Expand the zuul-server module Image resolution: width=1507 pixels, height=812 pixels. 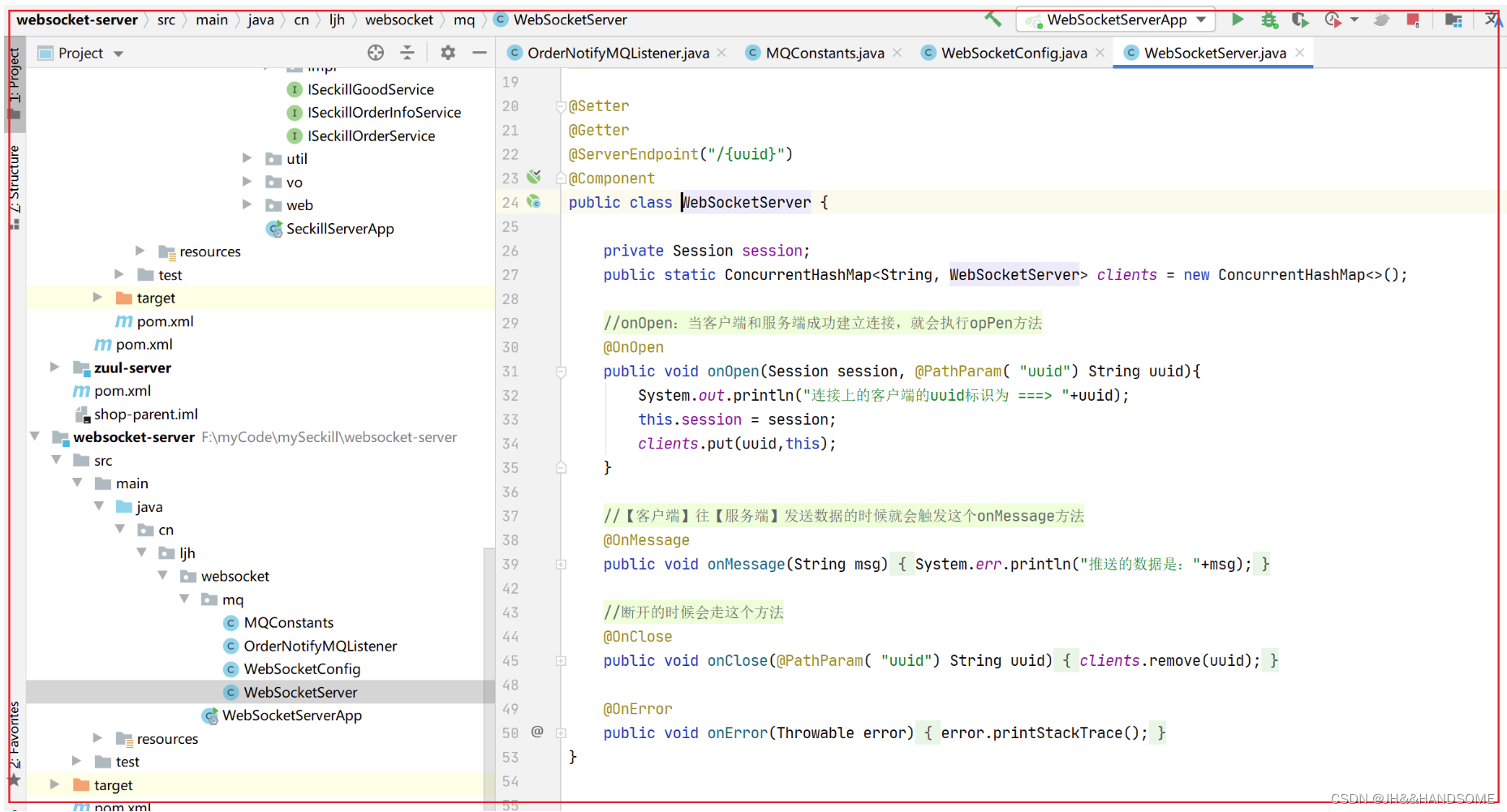[55, 367]
